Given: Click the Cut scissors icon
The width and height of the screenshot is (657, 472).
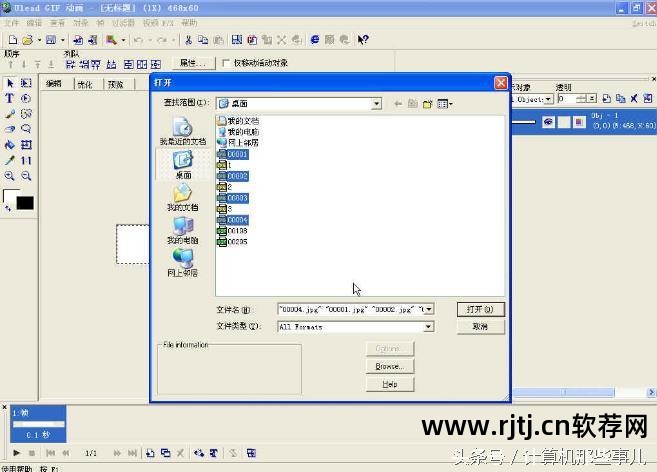Looking at the screenshot, I should click(188, 40).
